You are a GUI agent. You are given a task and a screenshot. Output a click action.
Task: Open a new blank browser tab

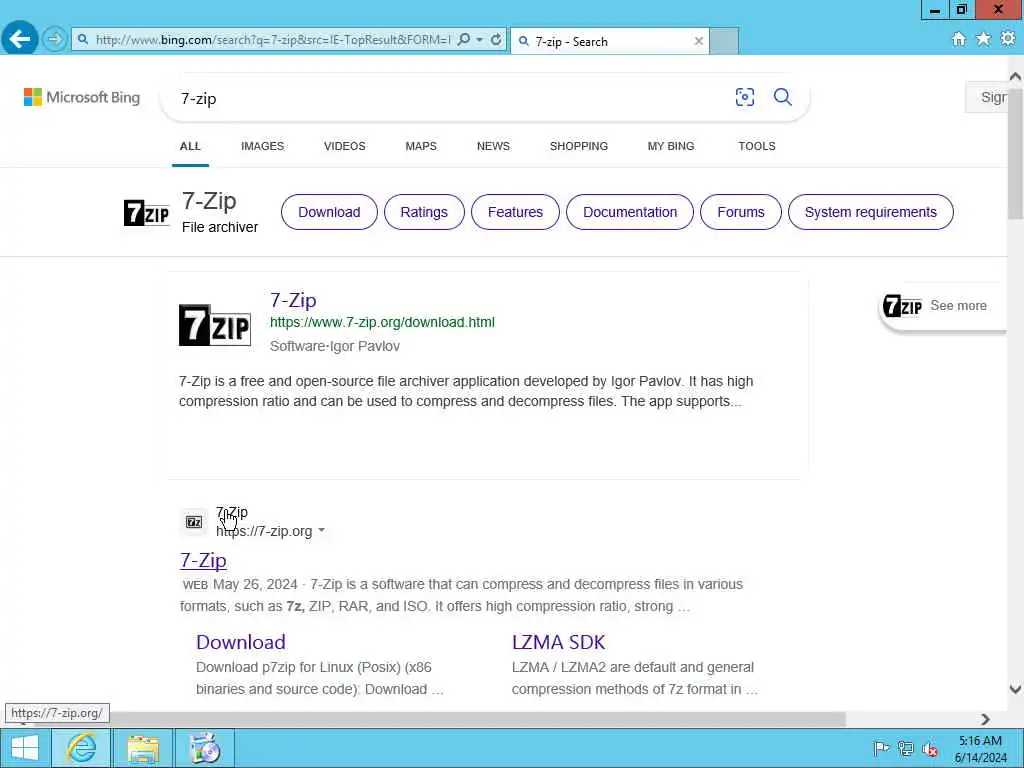point(724,41)
